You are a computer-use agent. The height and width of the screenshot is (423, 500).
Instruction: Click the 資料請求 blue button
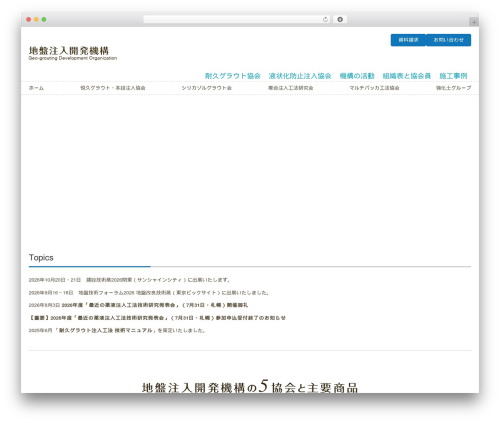click(408, 40)
